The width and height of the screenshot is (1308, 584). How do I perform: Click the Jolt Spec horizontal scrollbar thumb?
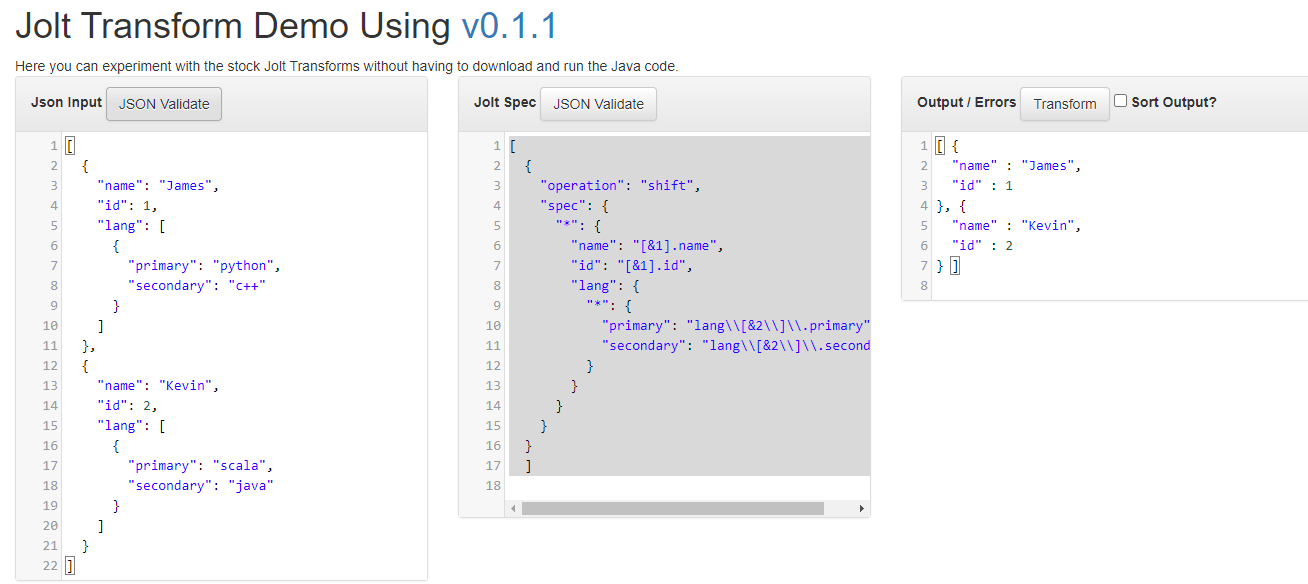672,509
